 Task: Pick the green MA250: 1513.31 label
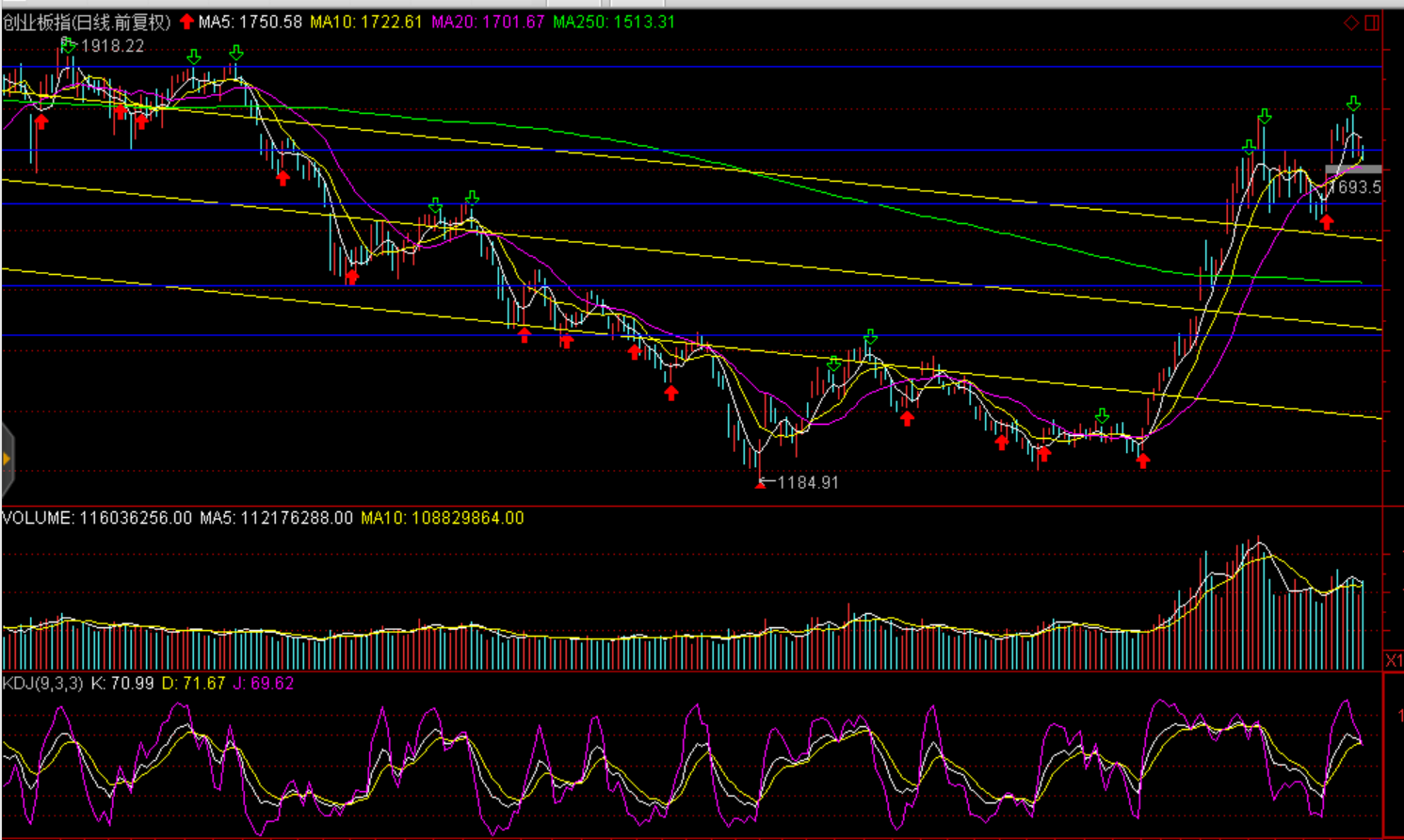tap(614, 22)
